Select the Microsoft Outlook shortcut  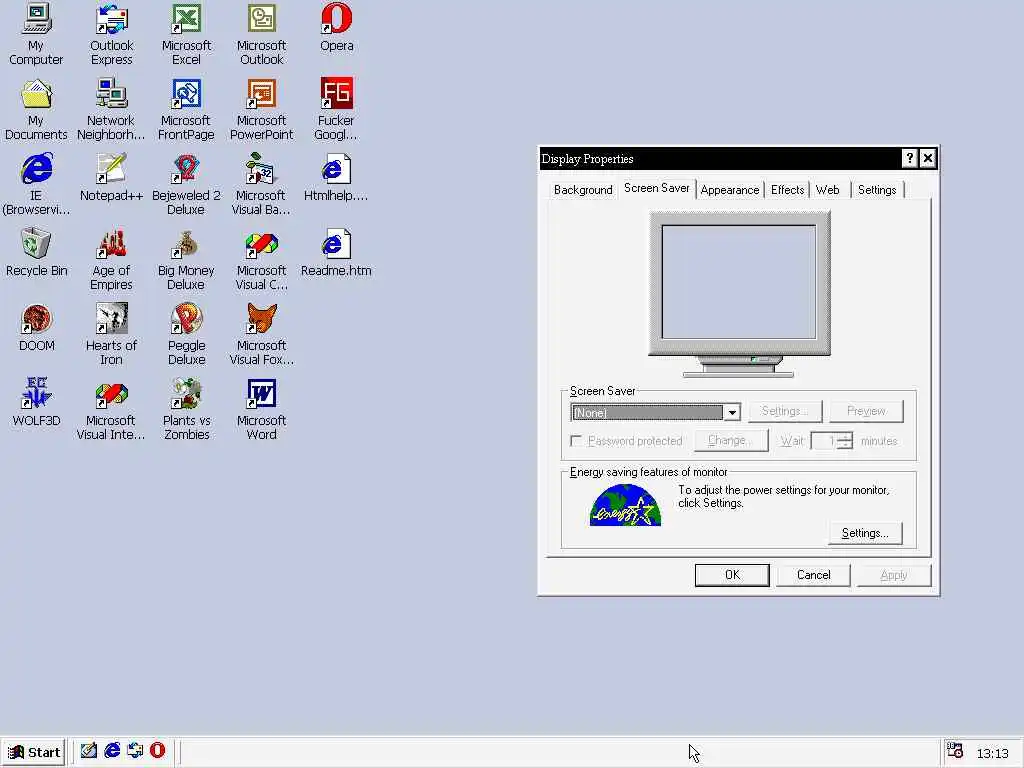coord(261,34)
